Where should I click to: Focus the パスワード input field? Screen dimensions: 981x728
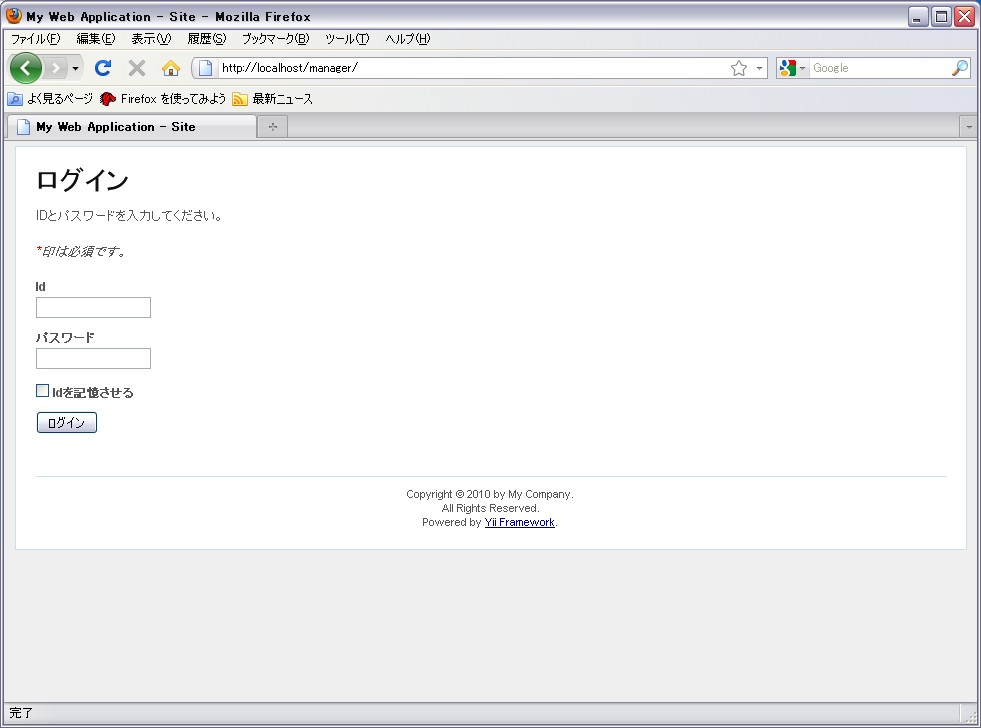point(93,358)
